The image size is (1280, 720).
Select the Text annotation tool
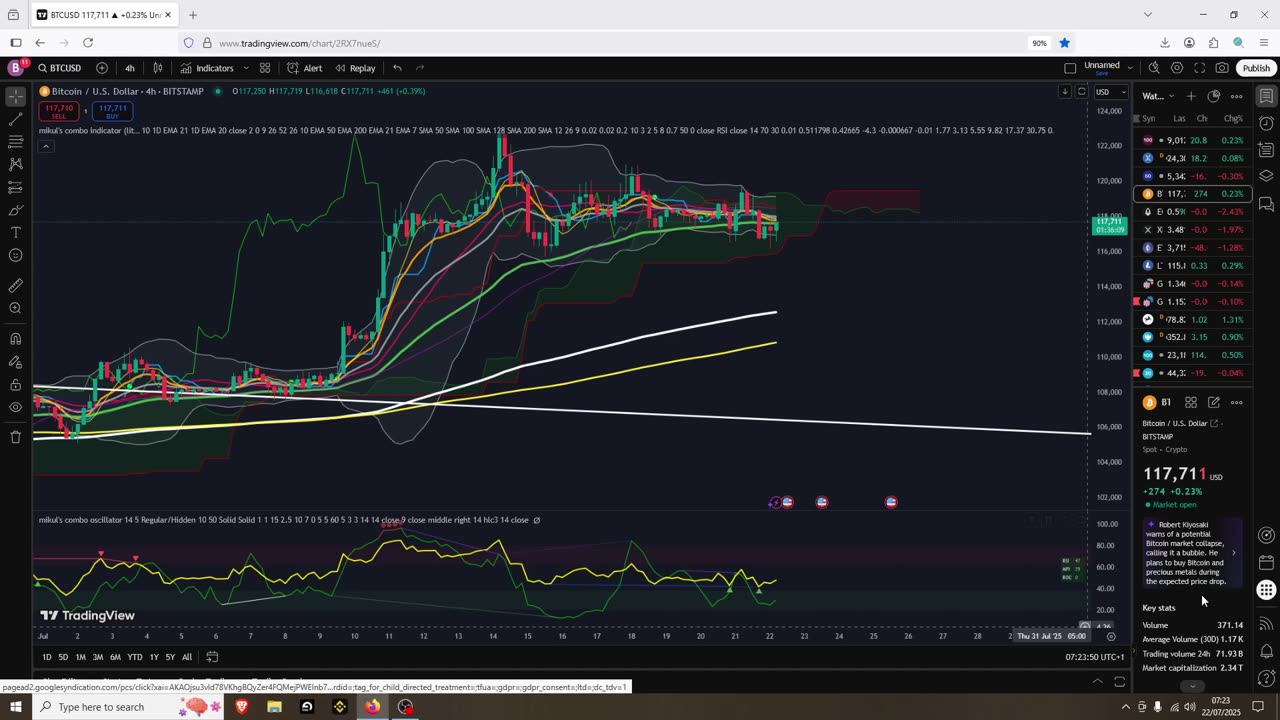(x=15, y=233)
